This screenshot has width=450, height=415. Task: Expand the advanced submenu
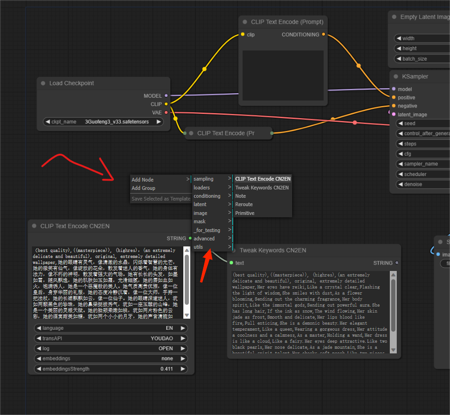click(212, 238)
